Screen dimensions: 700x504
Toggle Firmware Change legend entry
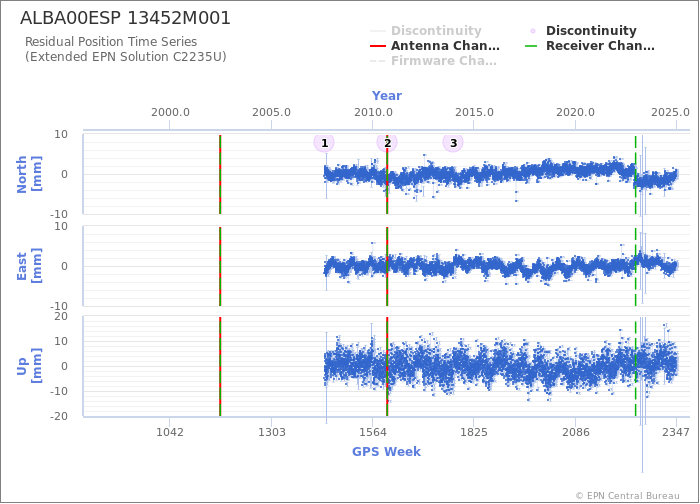point(433,61)
